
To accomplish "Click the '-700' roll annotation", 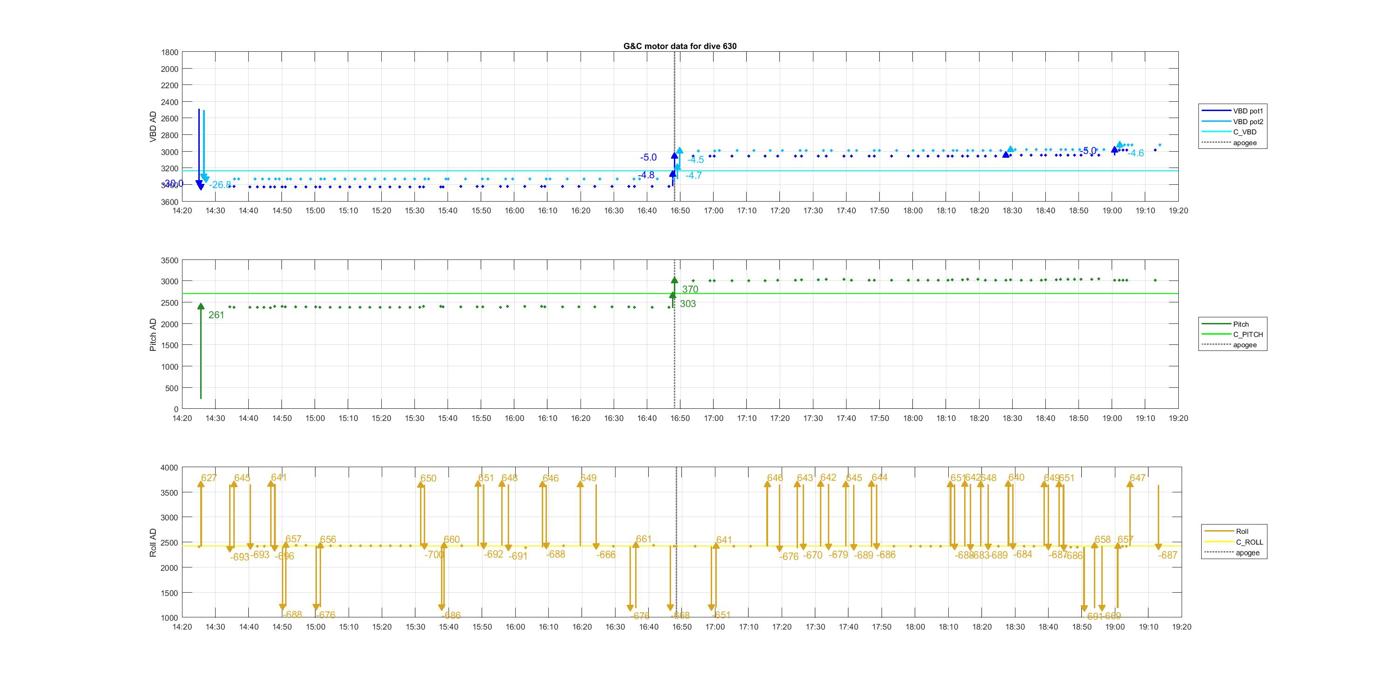I will (434, 555).
